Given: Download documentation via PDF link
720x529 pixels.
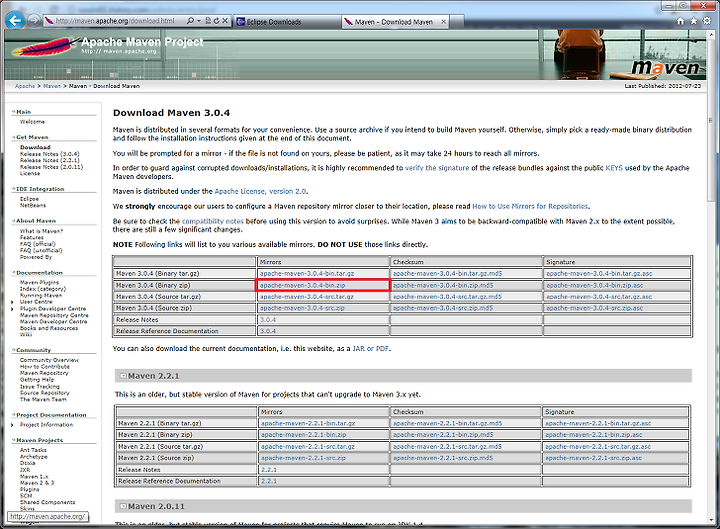Looking at the screenshot, I should coord(382,349).
